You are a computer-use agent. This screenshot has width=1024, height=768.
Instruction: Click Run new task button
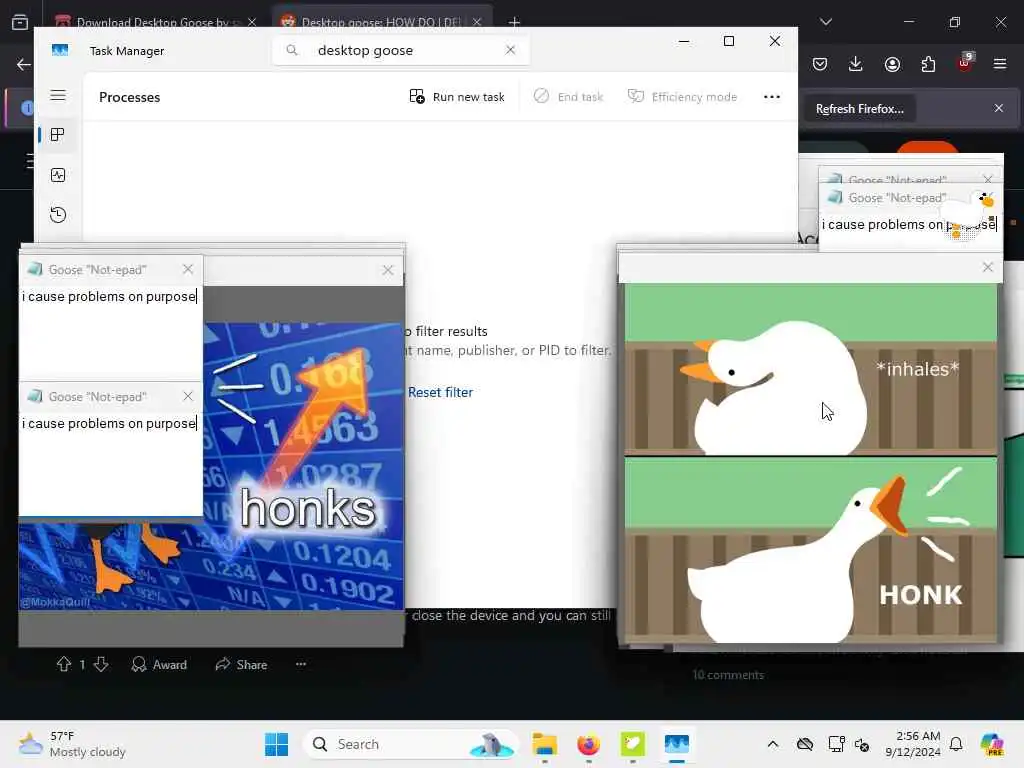coord(457,97)
